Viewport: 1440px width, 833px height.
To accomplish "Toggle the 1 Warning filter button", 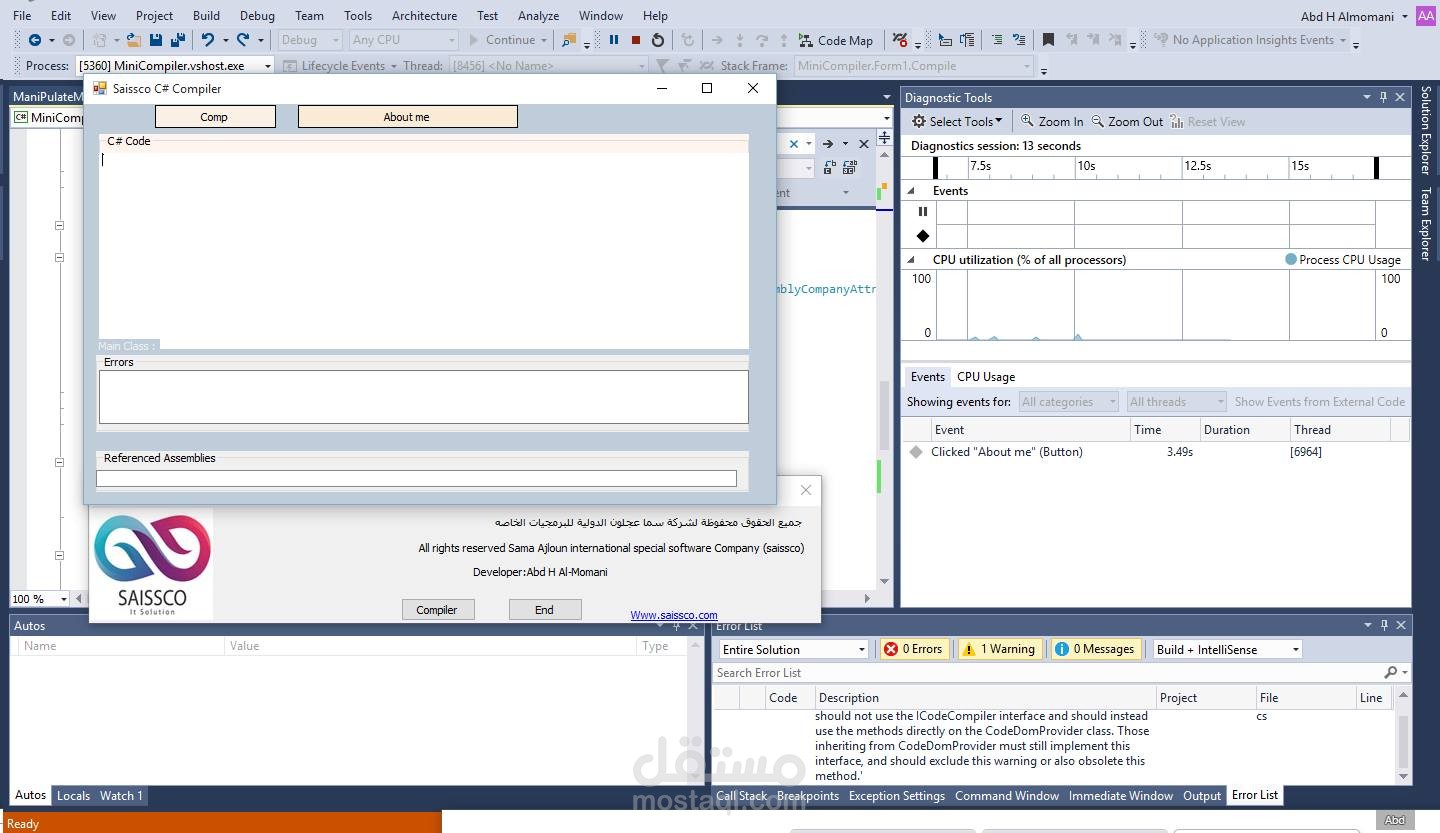I will pyautogui.click(x=999, y=648).
